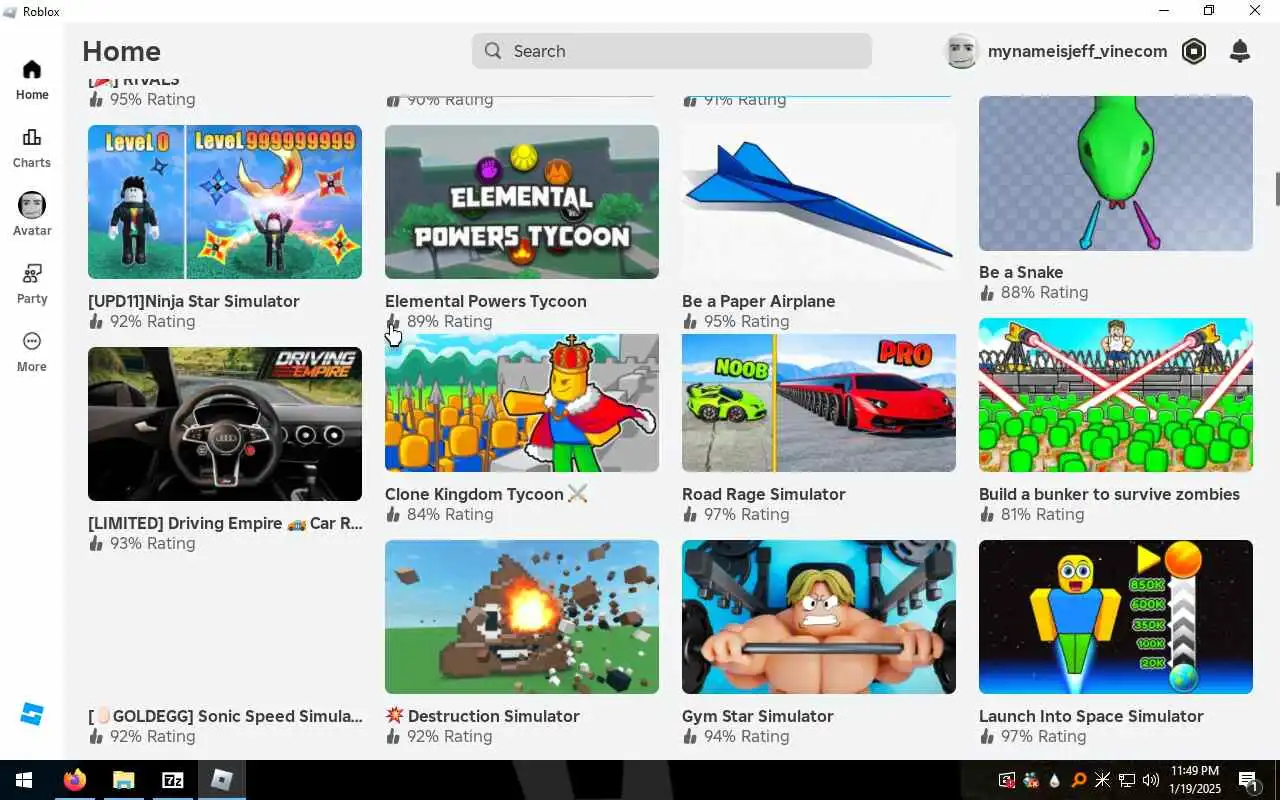Click the vertical scrollbar thumb
Screen dimensions: 1280x800
coord(1276,188)
